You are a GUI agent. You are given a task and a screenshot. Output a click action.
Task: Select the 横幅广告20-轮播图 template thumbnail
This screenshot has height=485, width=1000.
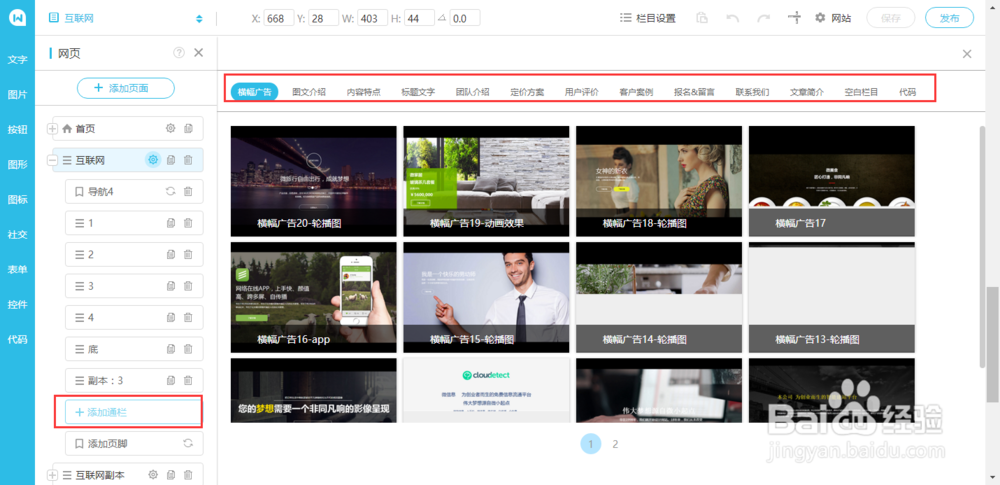314,181
